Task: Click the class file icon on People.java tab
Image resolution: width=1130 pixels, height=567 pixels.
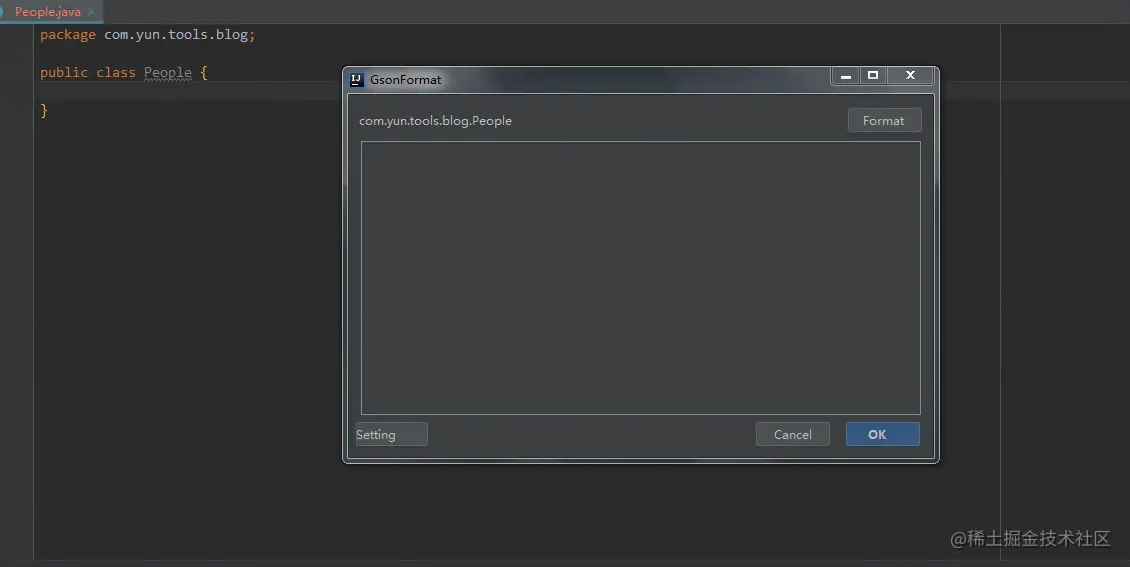Action: [2, 12]
